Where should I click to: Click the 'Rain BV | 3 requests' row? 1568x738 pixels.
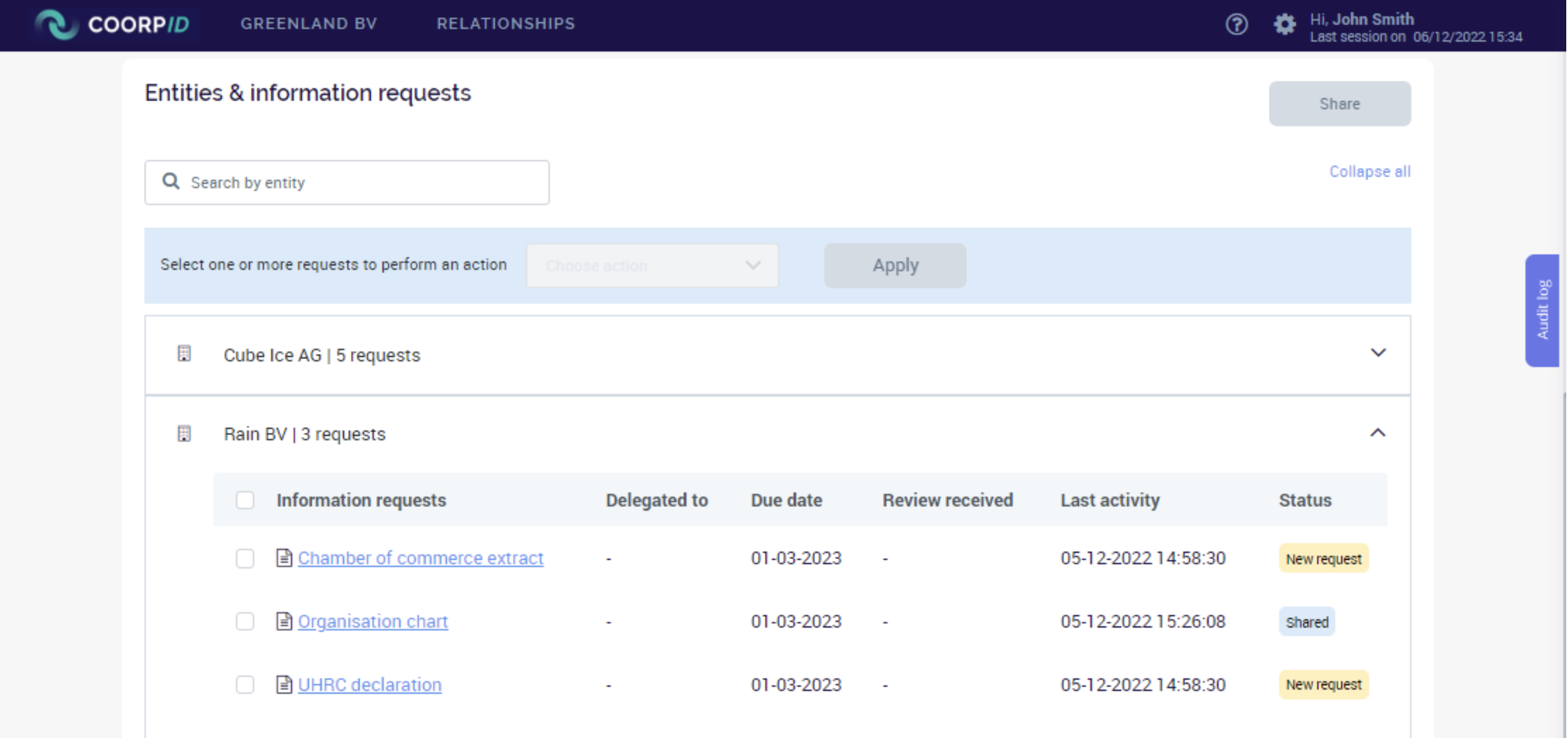(x=777, y=434)
